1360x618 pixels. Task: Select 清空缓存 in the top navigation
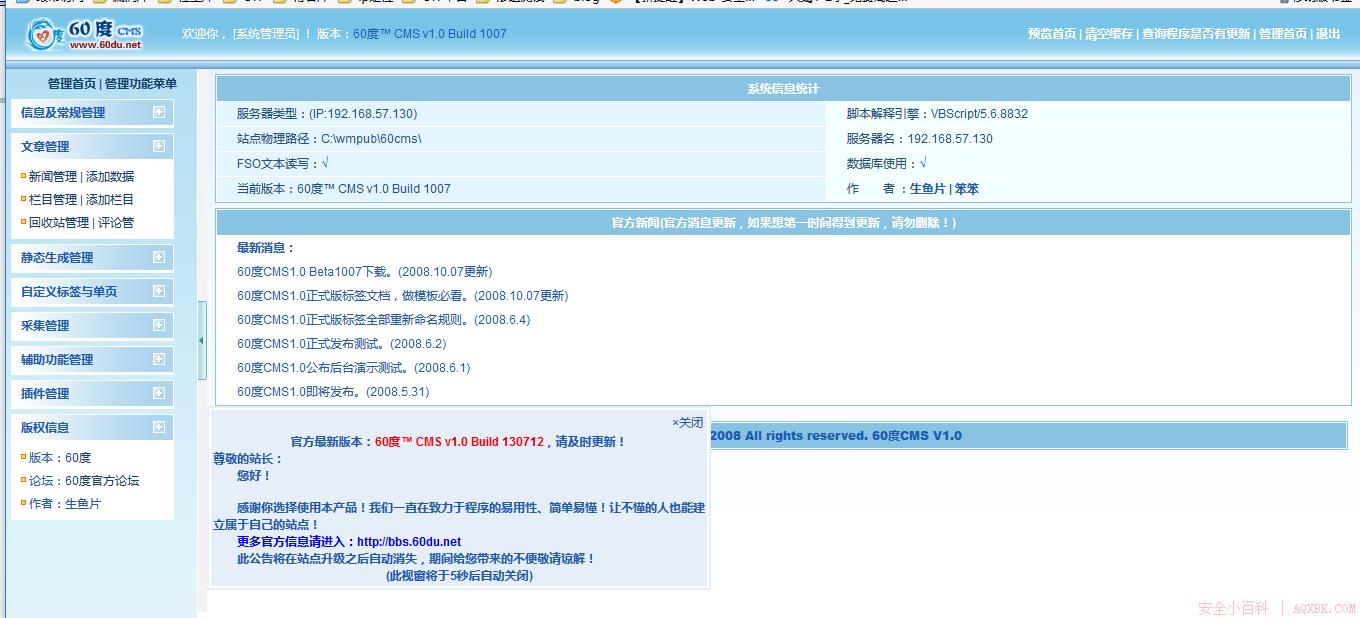[1109, 34]
